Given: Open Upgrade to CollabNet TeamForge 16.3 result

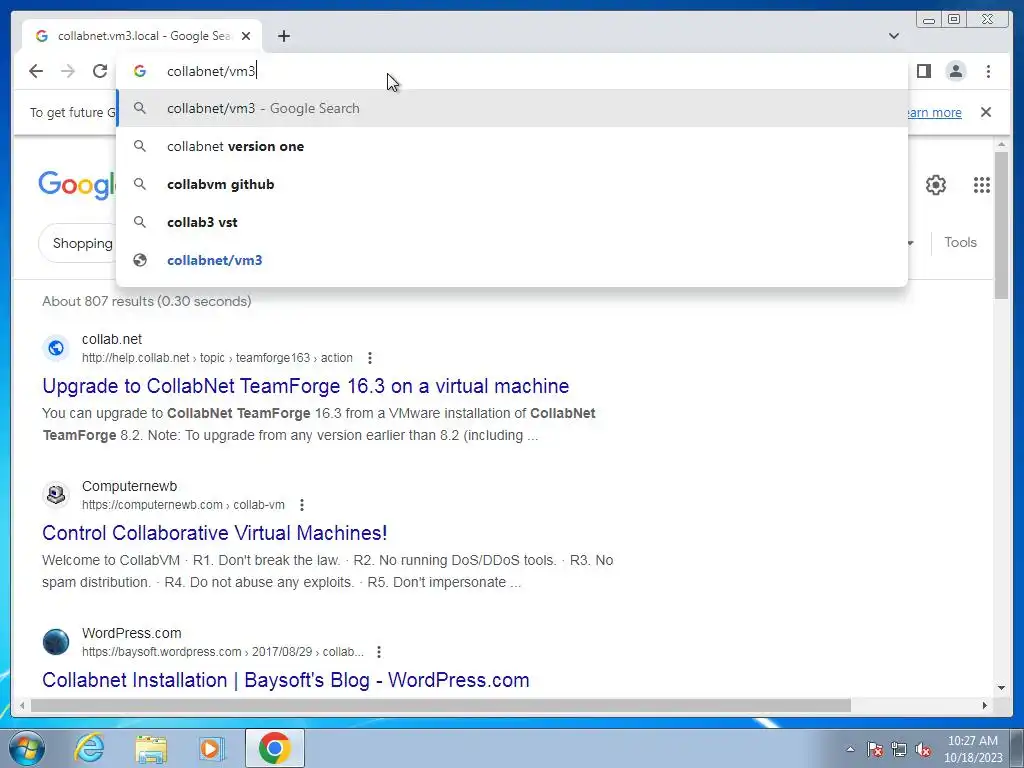Looking at the screenshot, I should pos(306,386).
